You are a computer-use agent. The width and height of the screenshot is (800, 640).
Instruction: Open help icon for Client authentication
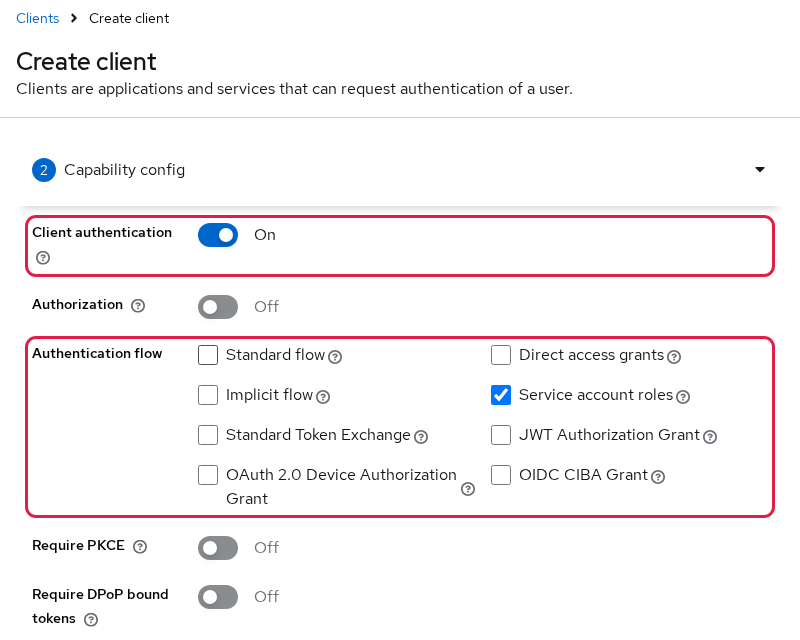43,258
